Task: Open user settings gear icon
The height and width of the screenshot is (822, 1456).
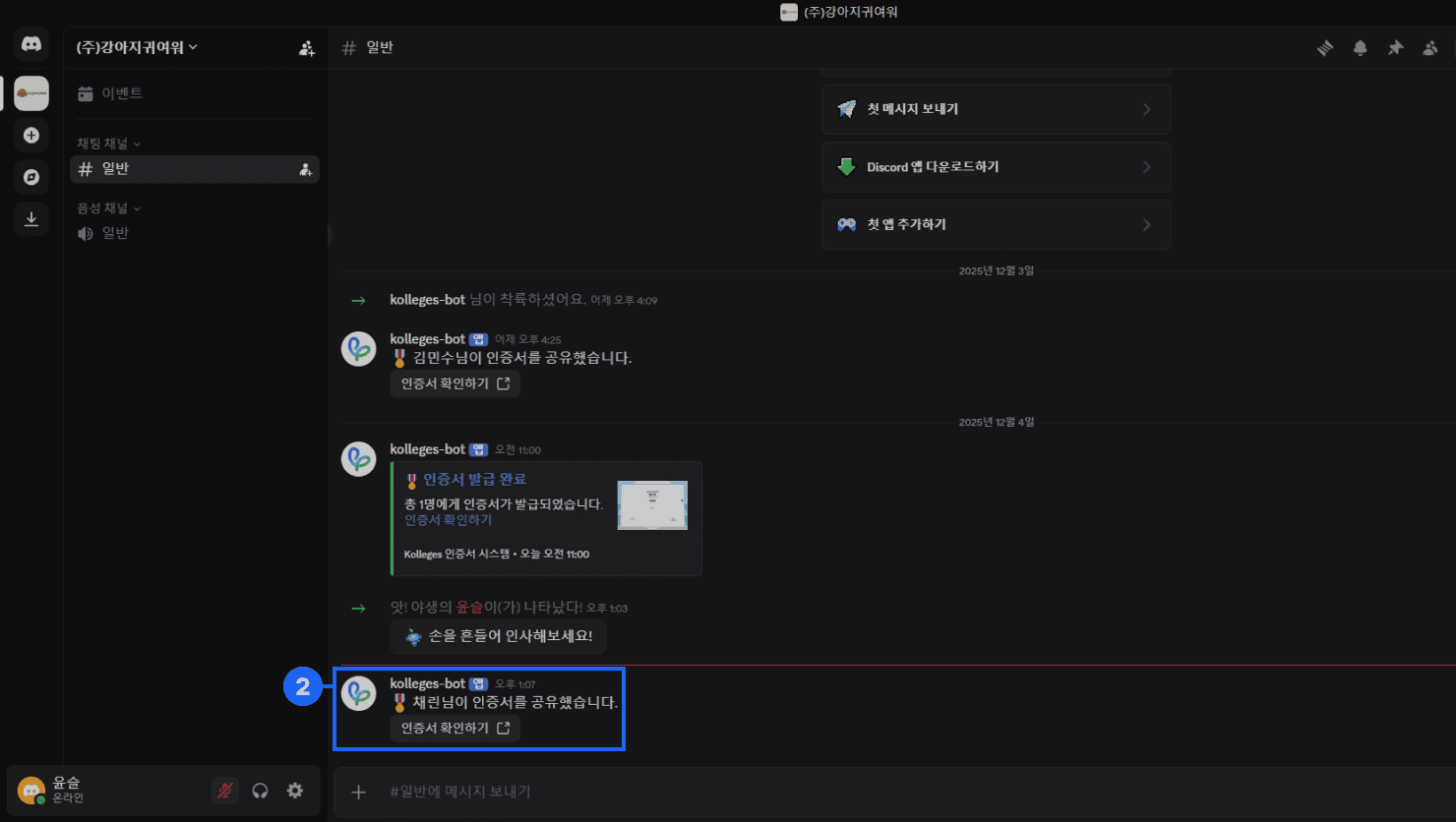Action: (295, 791)
